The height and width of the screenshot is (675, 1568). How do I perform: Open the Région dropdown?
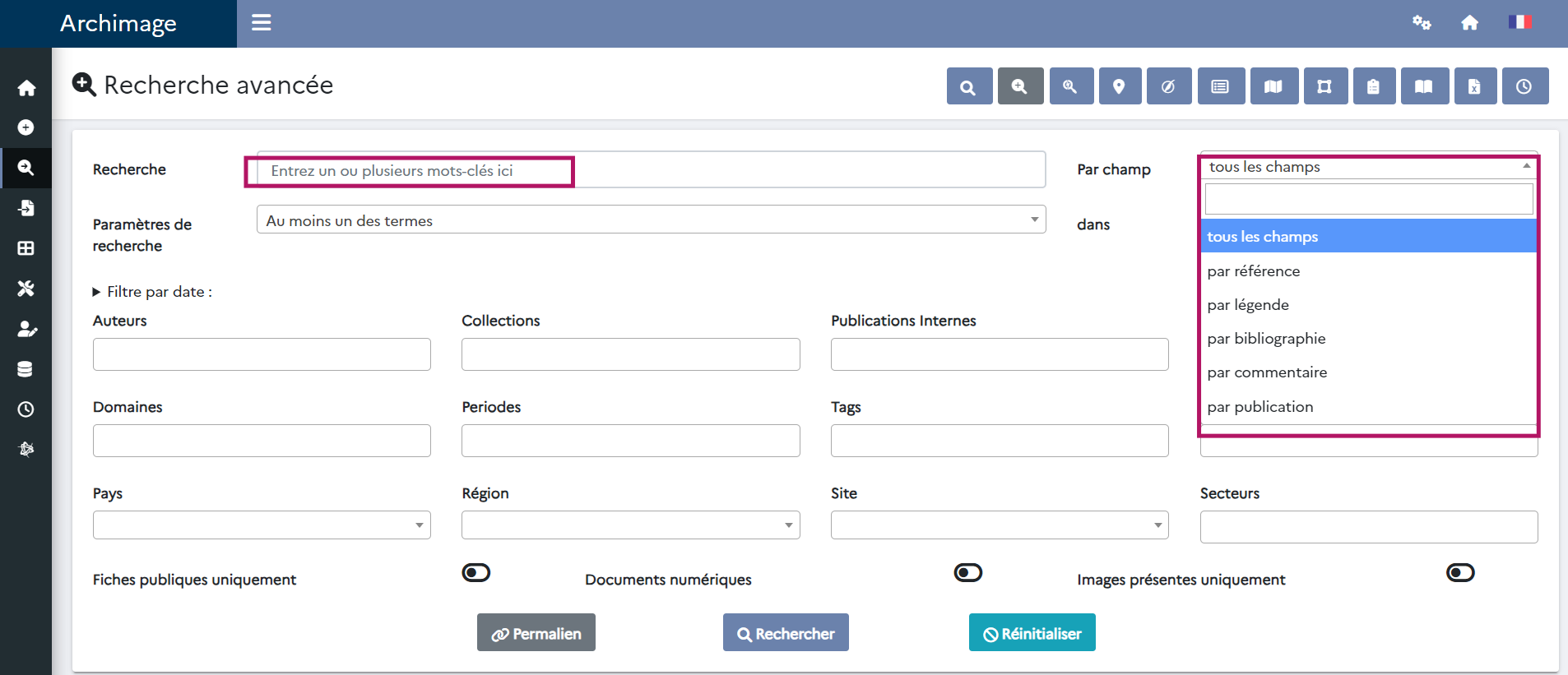631,525
